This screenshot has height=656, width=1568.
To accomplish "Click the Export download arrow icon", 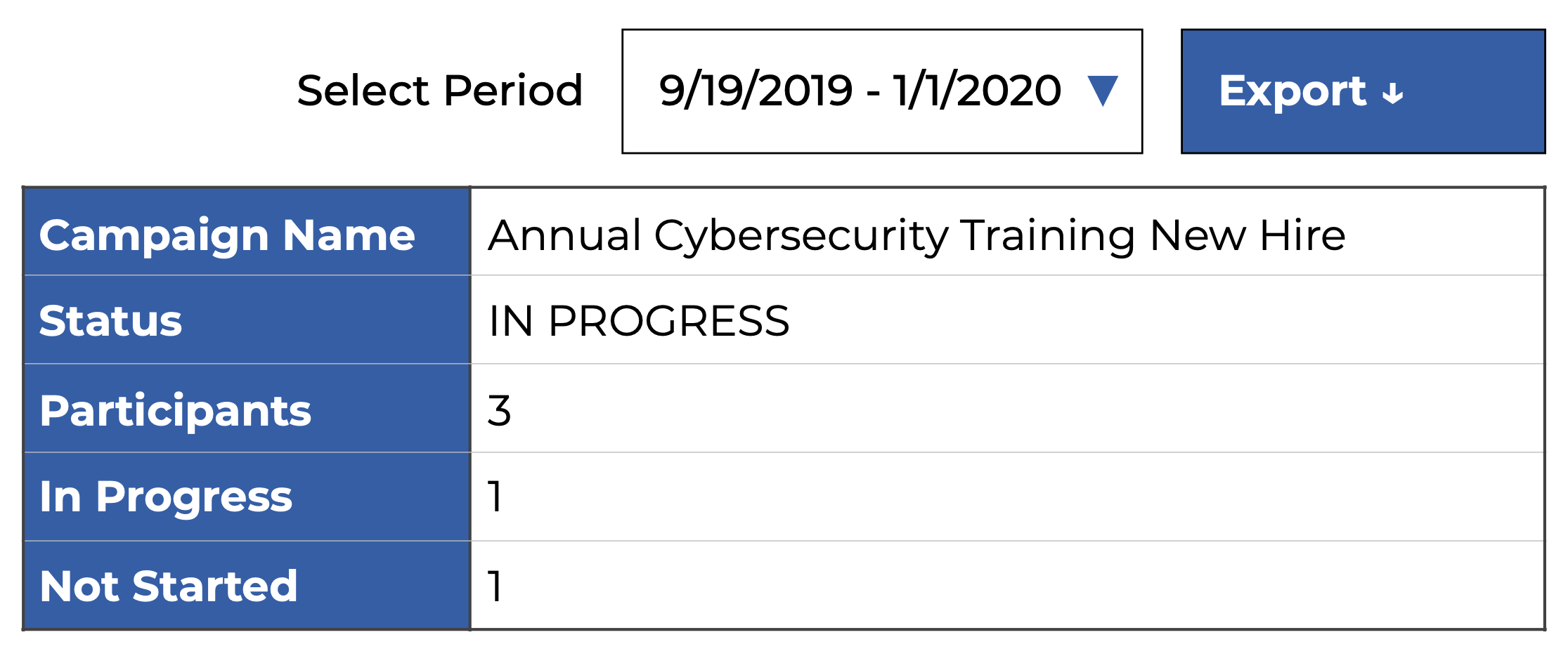I will pyautogui.click(x=1392, y=94).
